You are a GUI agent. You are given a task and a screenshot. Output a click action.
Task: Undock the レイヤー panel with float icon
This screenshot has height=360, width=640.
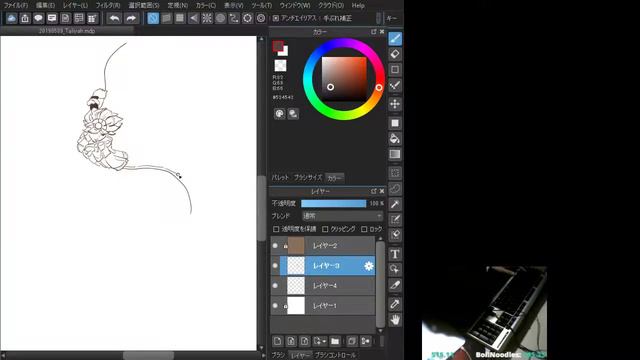coord(373,191)
